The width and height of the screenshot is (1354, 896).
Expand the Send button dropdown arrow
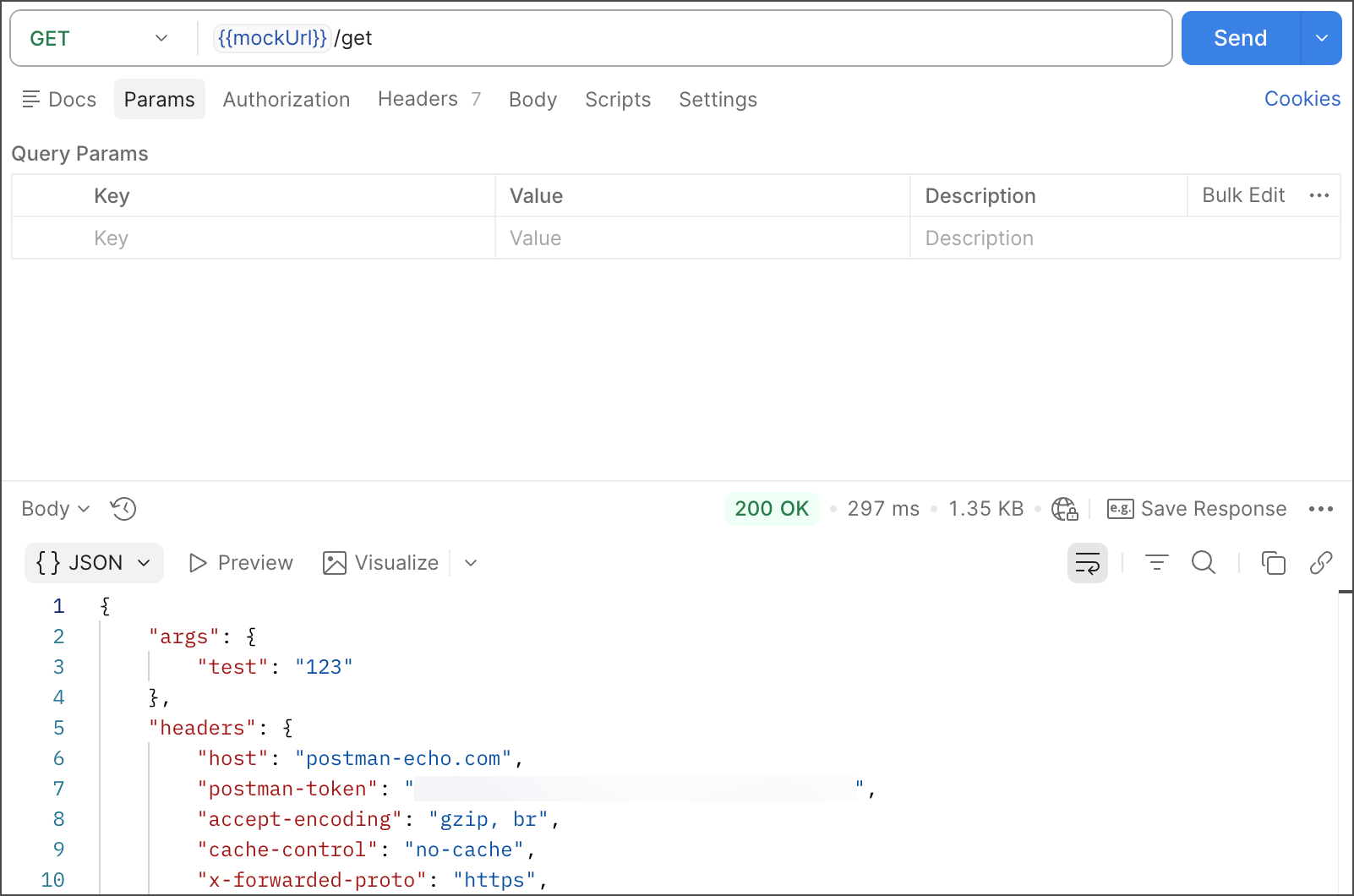click(1321, 39)
